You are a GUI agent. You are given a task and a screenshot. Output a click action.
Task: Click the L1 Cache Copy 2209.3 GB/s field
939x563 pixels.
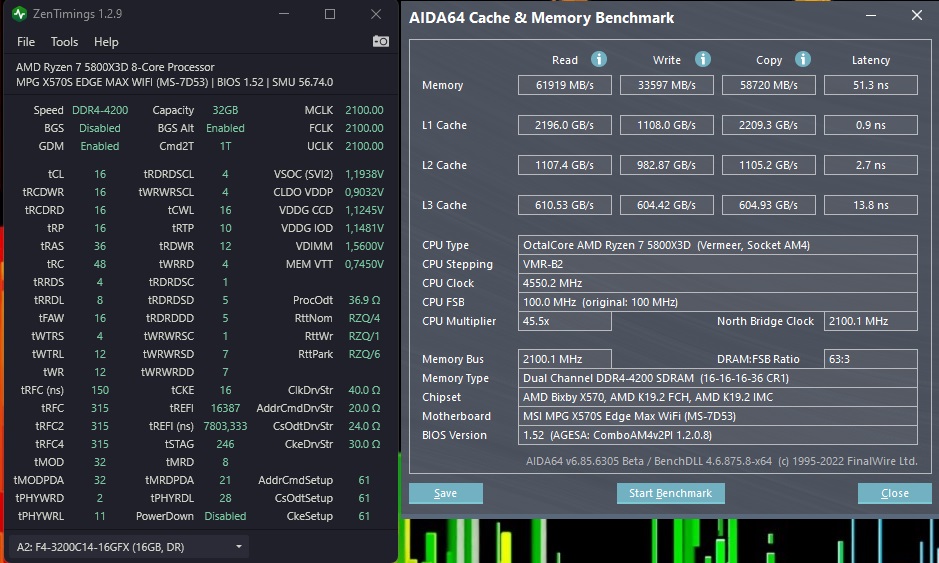(x=769, y=125)
